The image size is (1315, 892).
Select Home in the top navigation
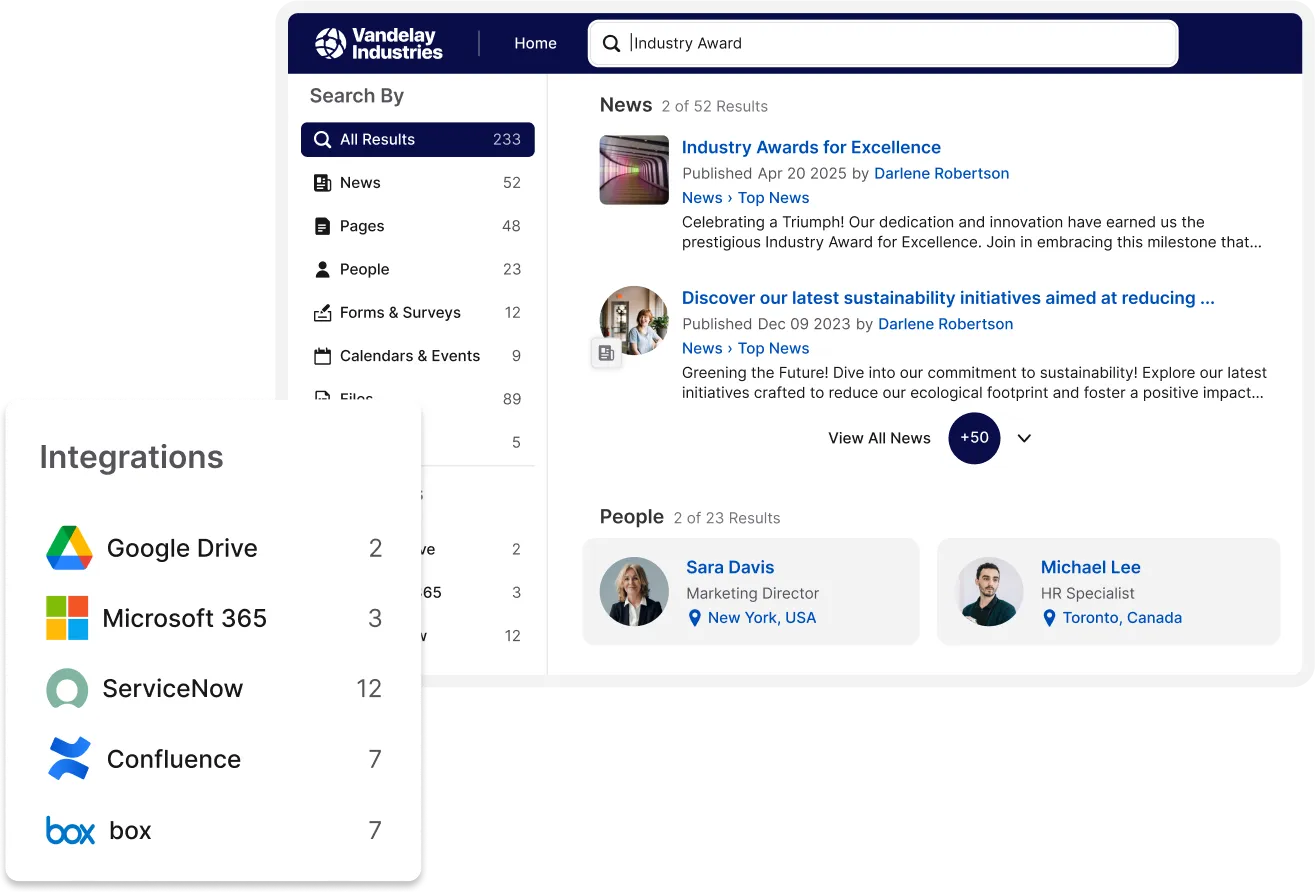(x=535, y=43)
